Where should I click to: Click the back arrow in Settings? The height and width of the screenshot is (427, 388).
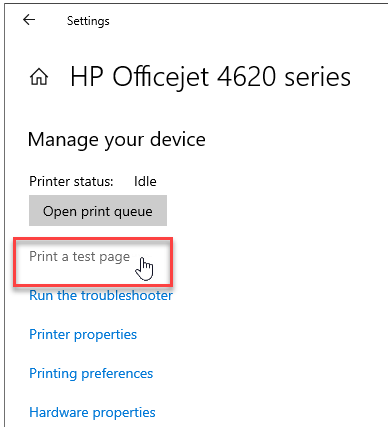[29, 20]
